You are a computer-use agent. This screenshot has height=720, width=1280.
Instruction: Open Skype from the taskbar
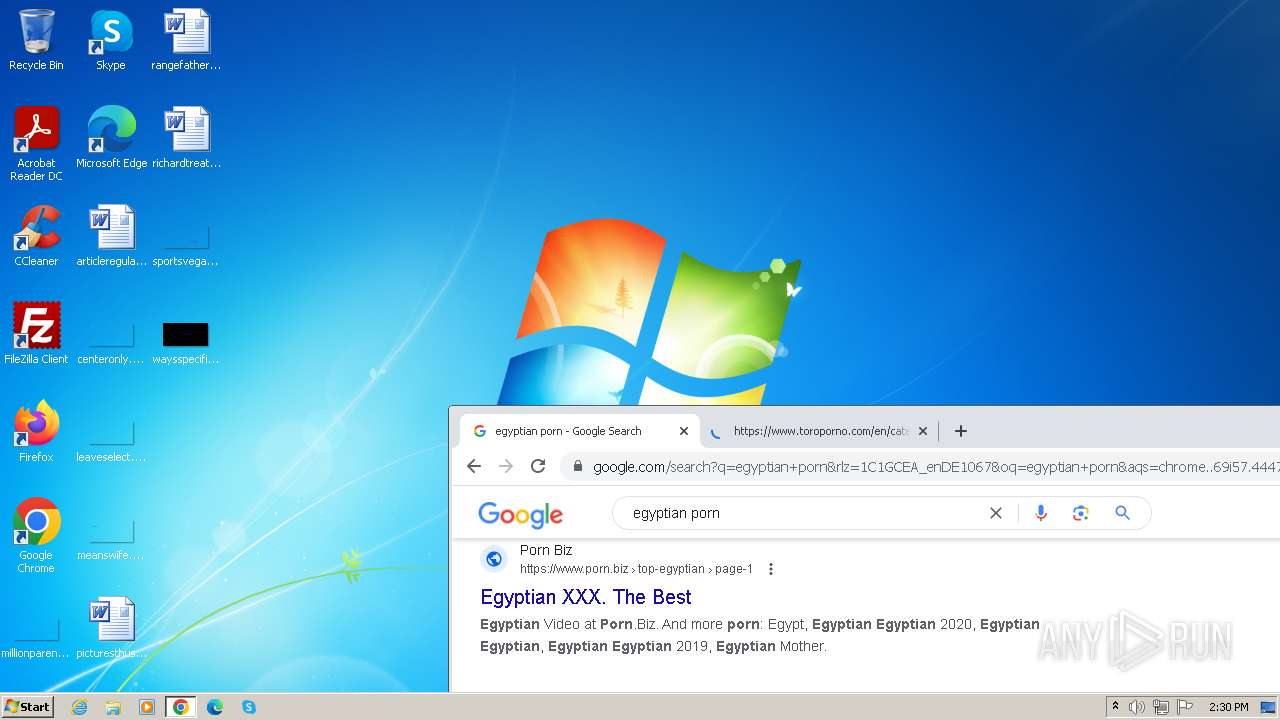click(249, 707)
